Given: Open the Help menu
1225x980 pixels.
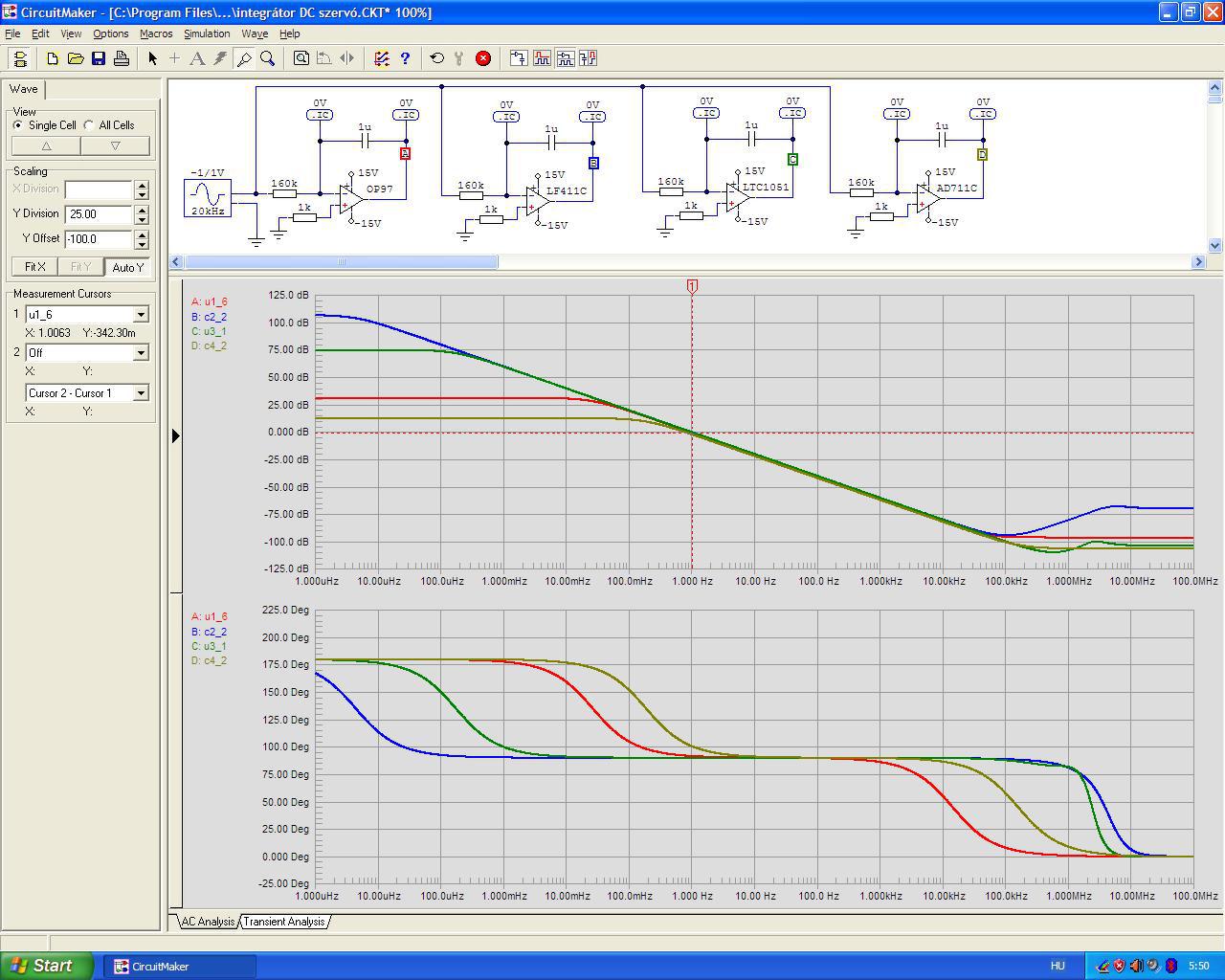Looking at the screenshot, I should click(x=289, y=33).
